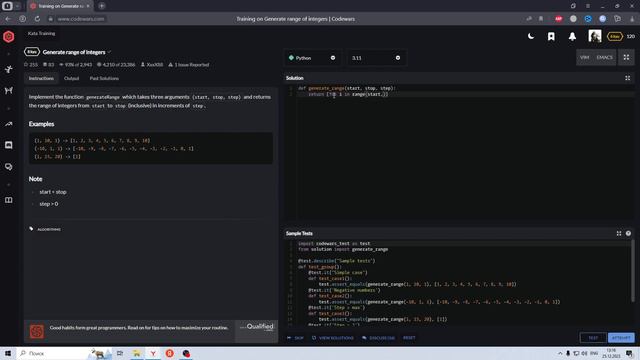The width and height of the screenshot is (640, 360).
Task: Click VIEW SOLUTIONS link
Action: pos(333,338)
